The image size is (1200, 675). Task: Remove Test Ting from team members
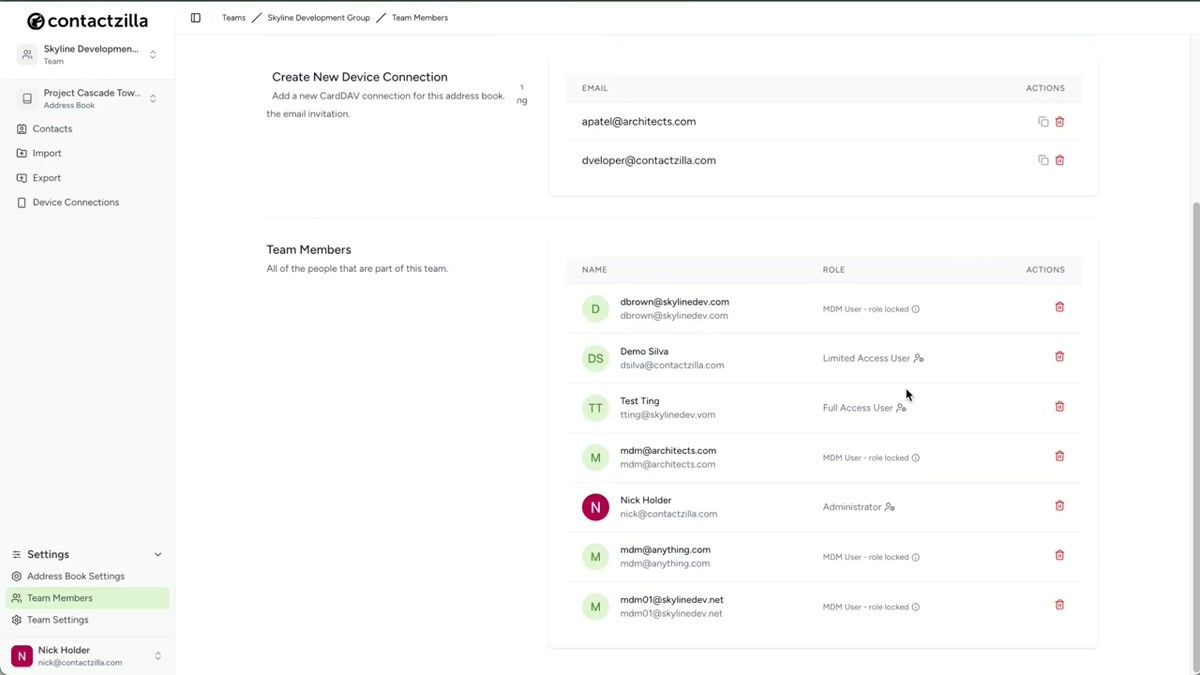tap(1059, 406)
